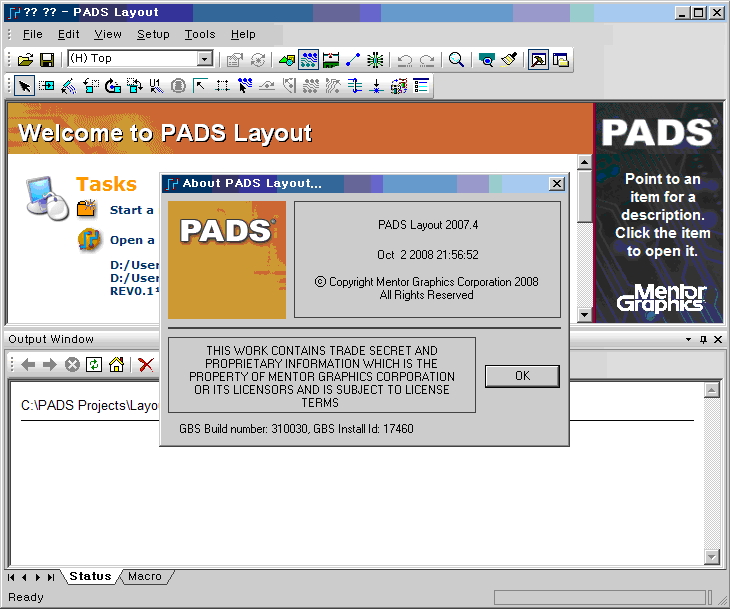Image resolution: width=730 pixels, height=609 pixels.
Task: Click Refresh icon in Output Window toolbar
Action: [94, 365]
